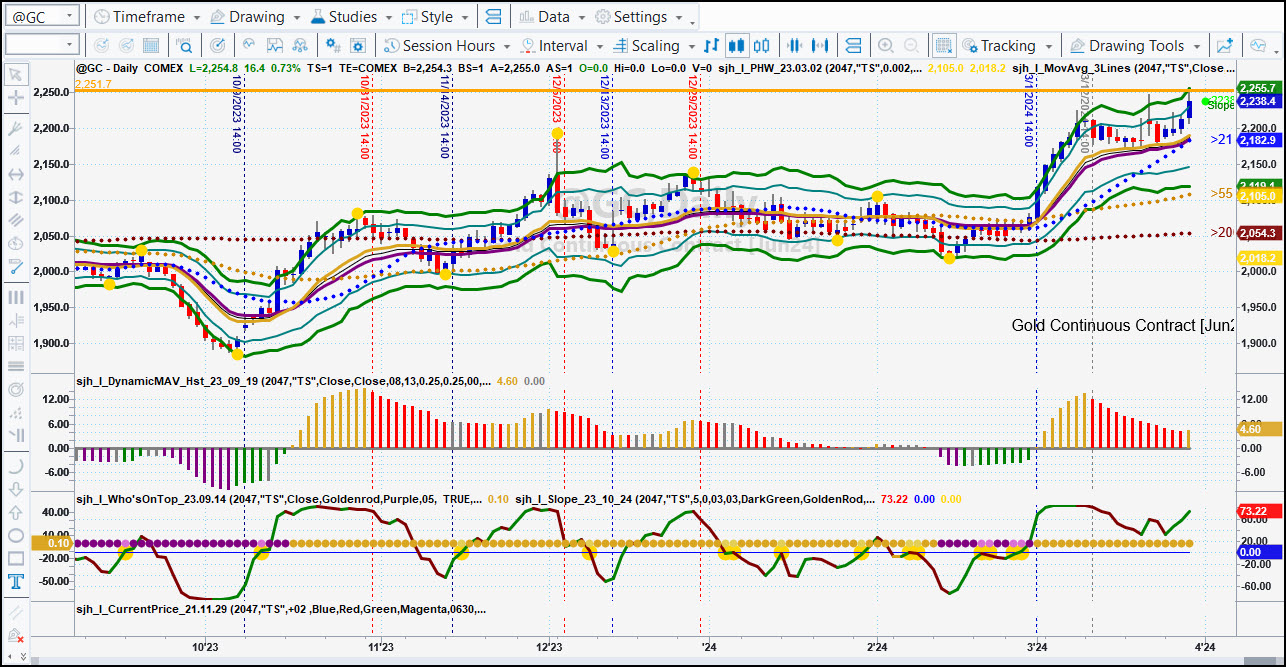
Task: Click the remove drawing icon with red X
Action: click(x=15, y=636)
